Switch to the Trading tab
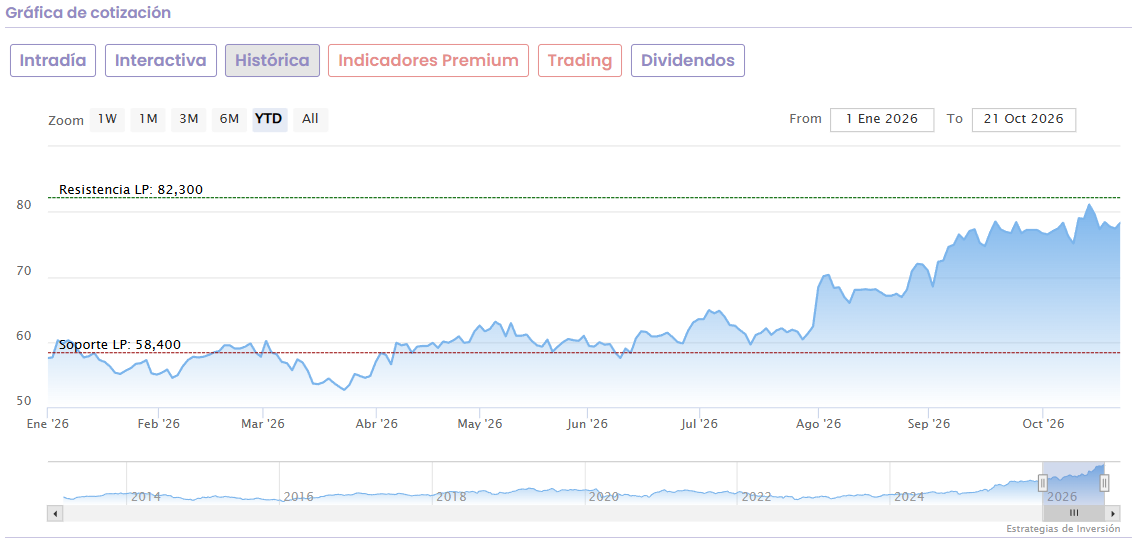 (580, 60)
